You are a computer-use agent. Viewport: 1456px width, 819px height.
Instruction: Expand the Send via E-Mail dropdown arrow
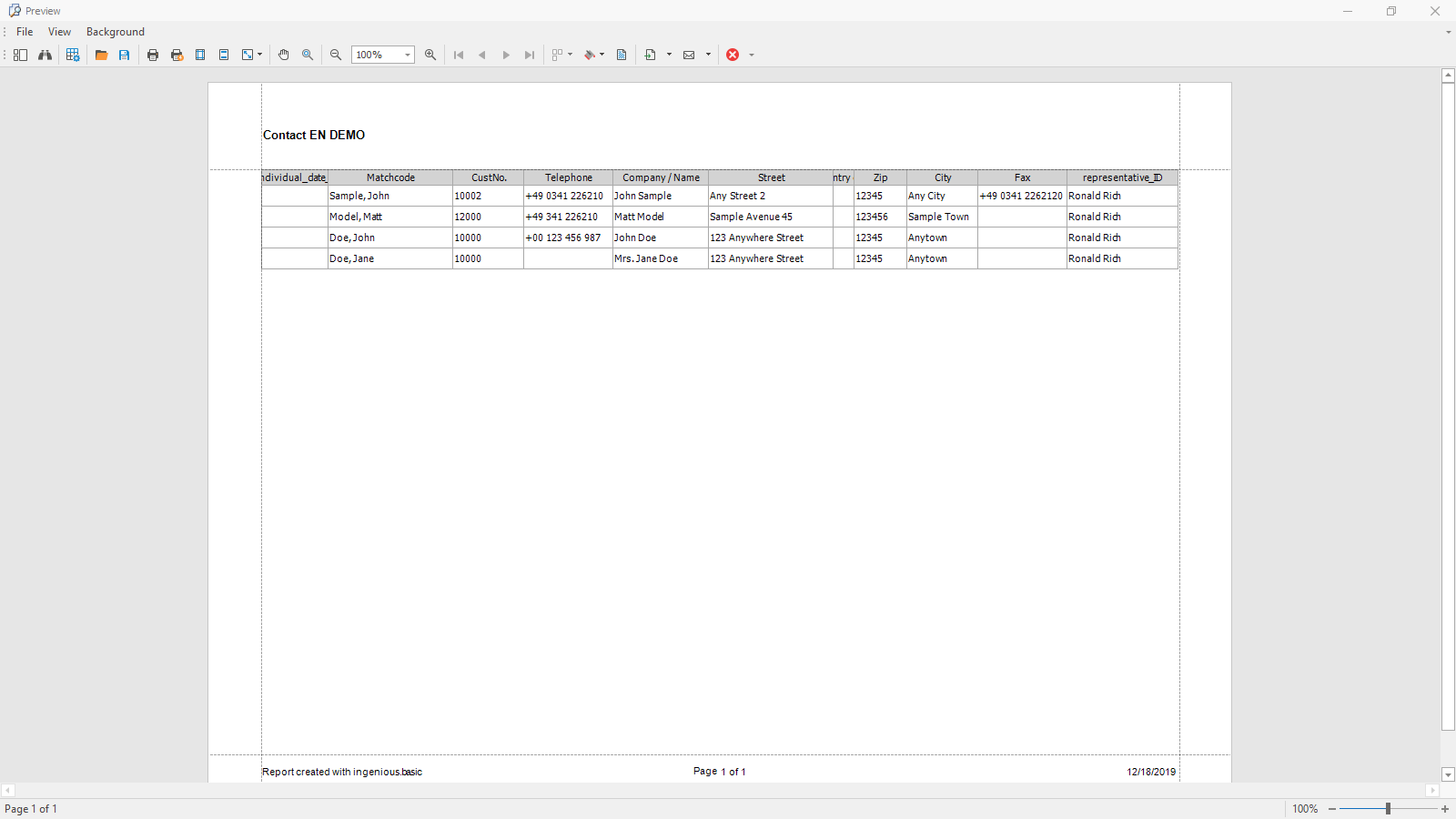708,55
